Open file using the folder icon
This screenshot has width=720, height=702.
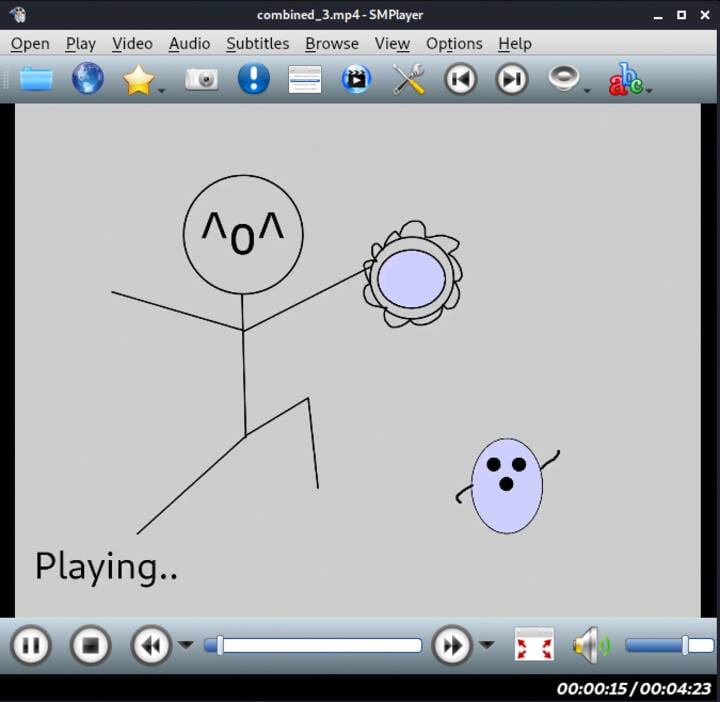click(36, 79)
